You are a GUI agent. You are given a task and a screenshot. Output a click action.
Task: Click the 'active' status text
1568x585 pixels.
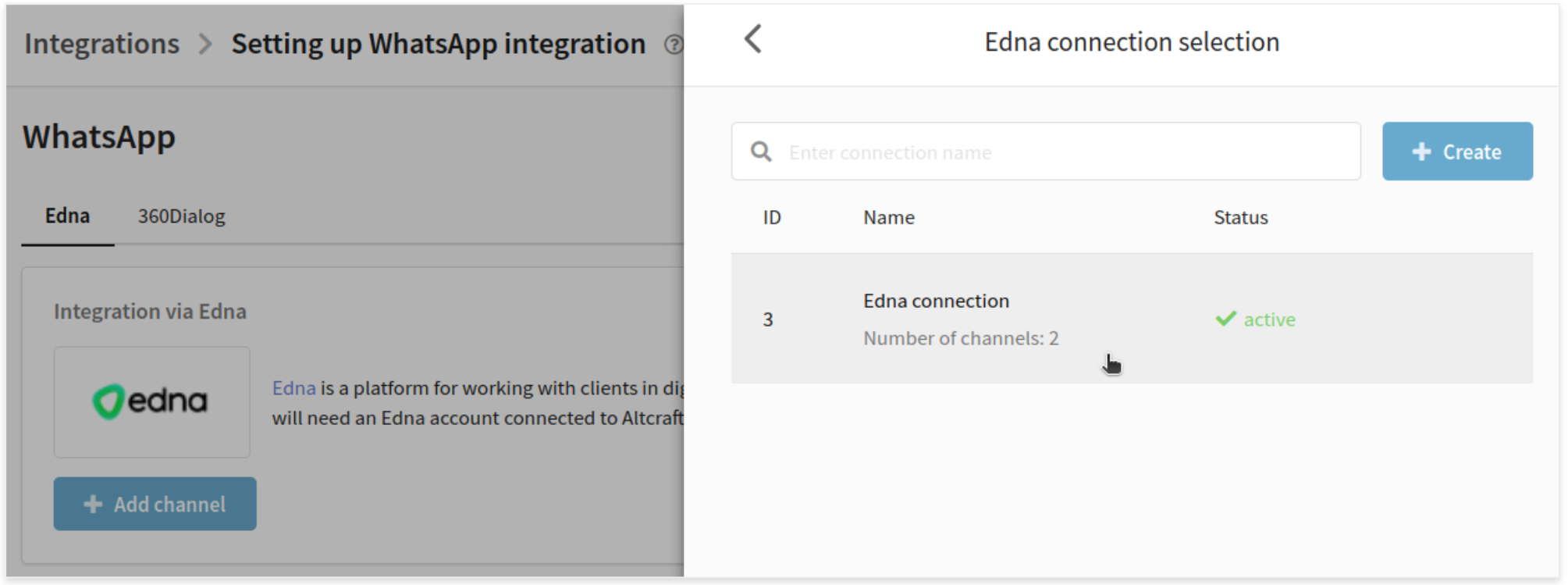click(x=1269, y=319)
